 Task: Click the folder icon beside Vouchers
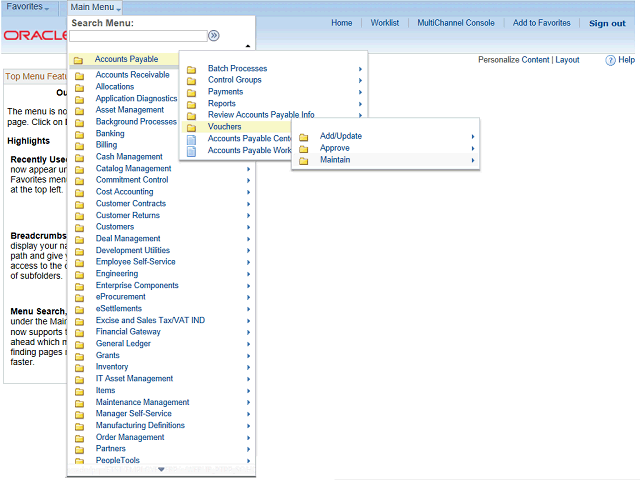pyautogui.click(x=191, y=128)
